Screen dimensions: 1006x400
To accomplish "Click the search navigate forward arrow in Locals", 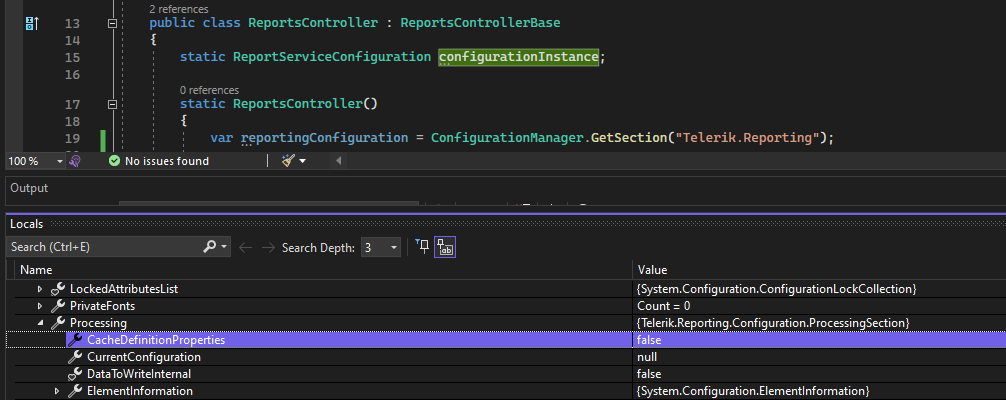I will [x=268, y=247].
